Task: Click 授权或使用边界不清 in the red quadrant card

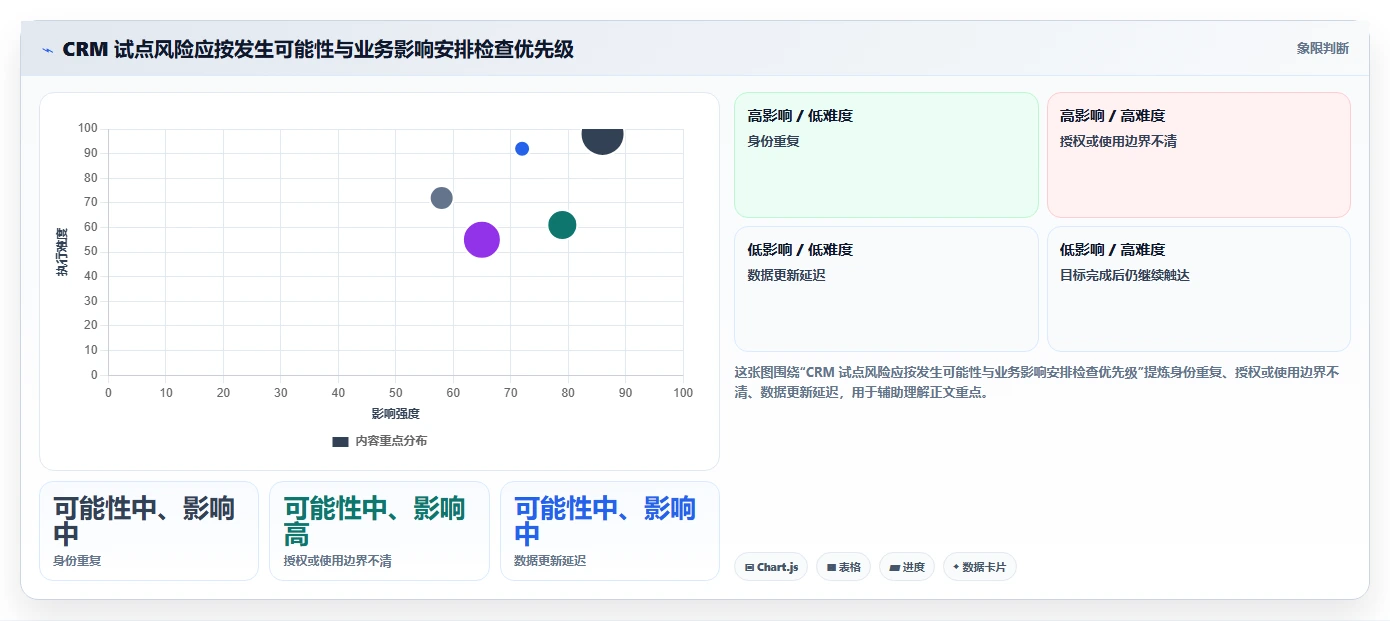Action: pos(1118,141)
